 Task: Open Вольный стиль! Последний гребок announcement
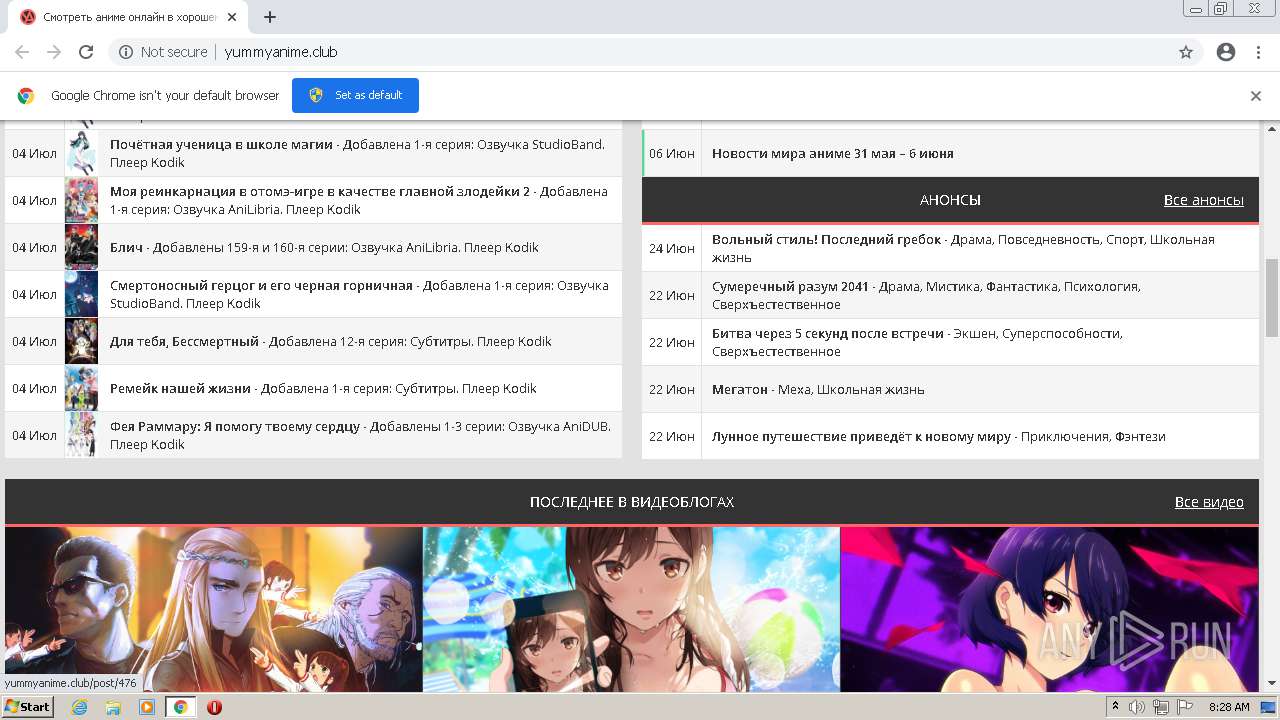click(826, 239)
